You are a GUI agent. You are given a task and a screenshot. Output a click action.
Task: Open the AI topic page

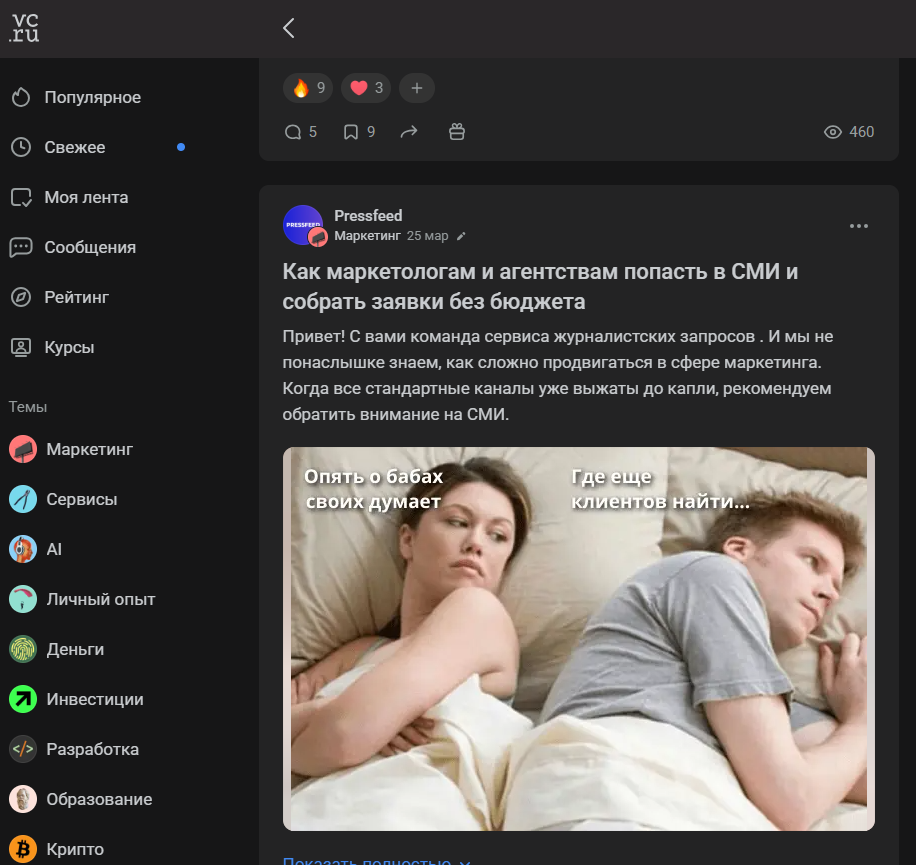click(53, 549)
